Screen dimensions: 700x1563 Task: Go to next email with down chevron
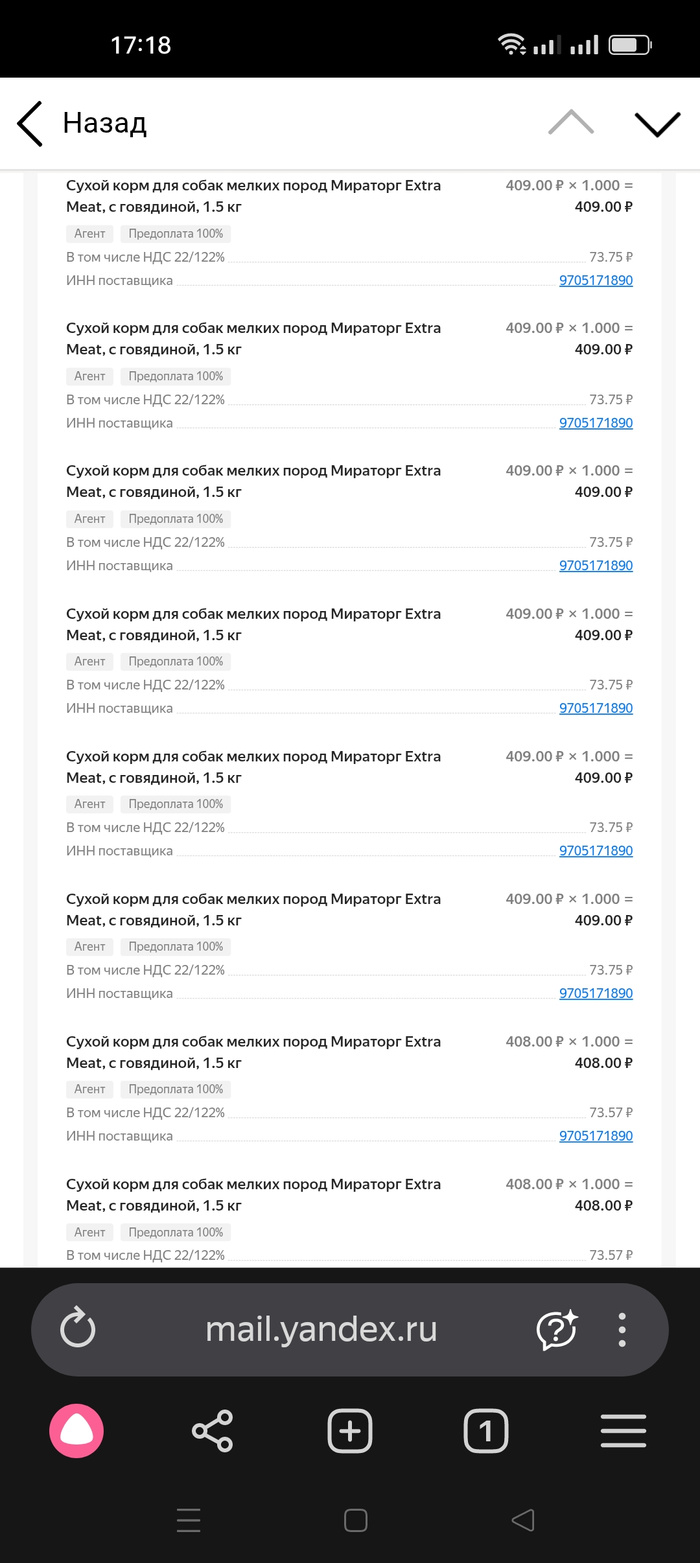pos(657,123)
